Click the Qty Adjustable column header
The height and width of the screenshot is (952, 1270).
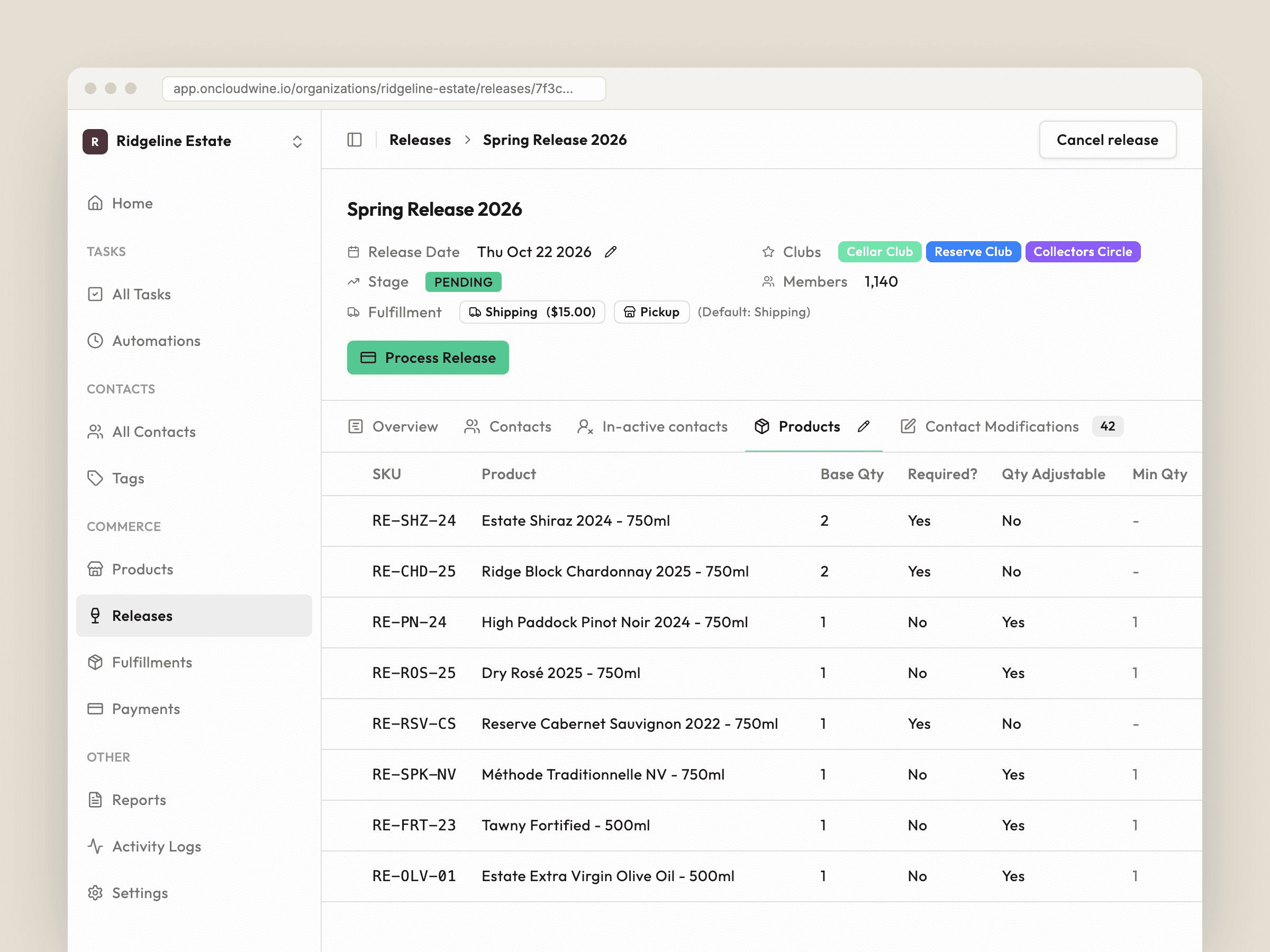coord(1054,474)
